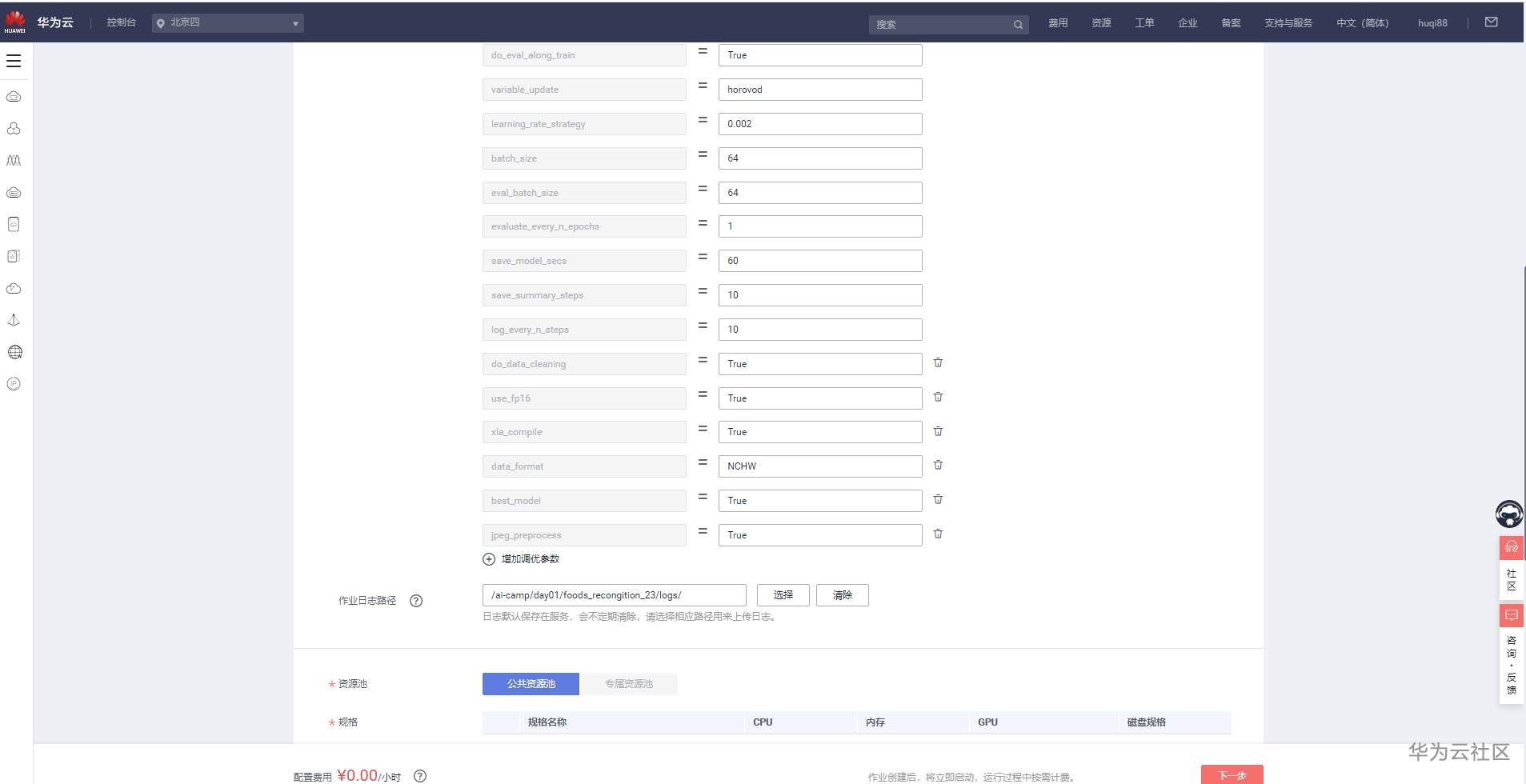Expand the 北京四 region dropdown

tap(228, 23)
